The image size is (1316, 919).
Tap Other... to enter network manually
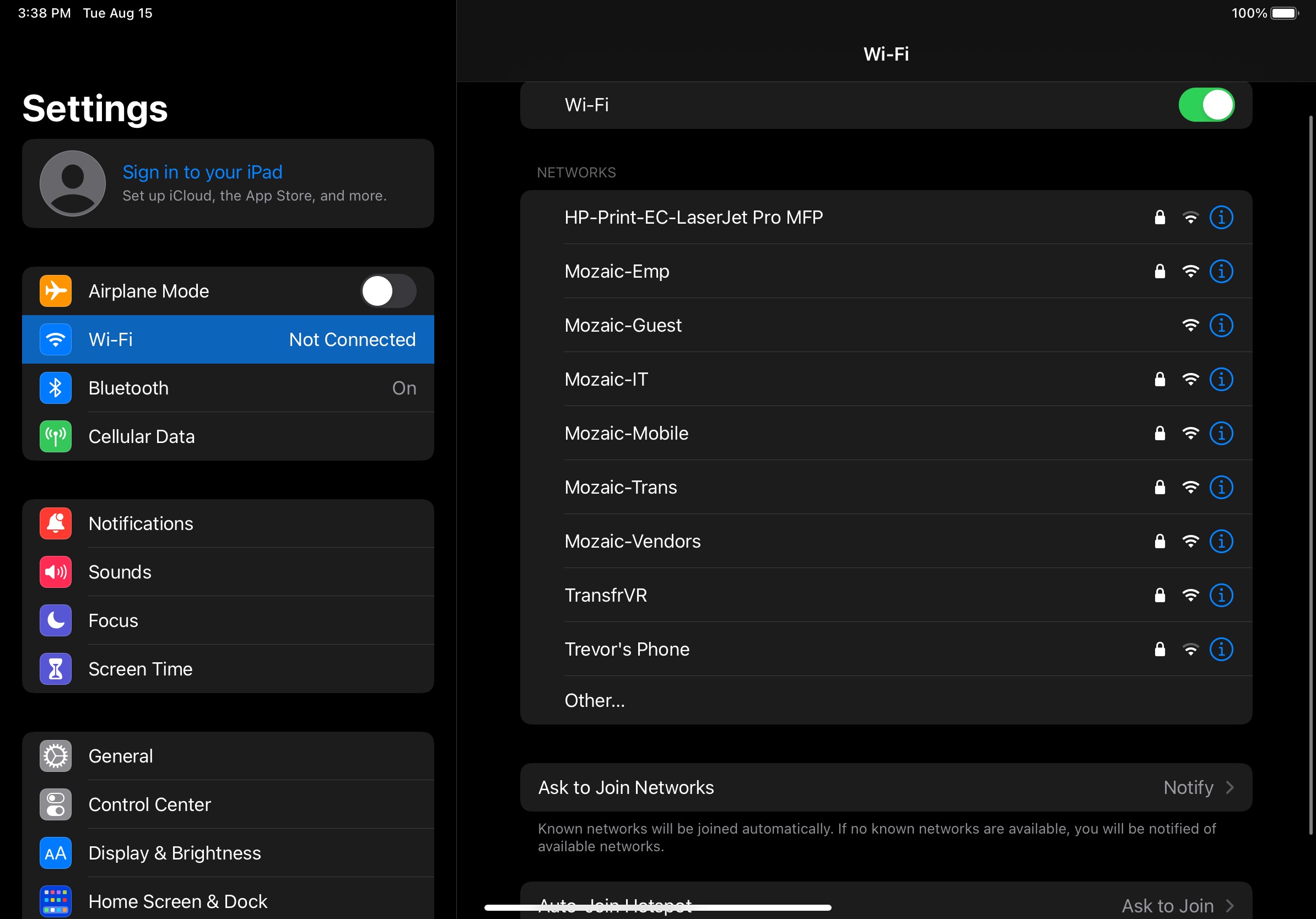click(x=595, y=700)
